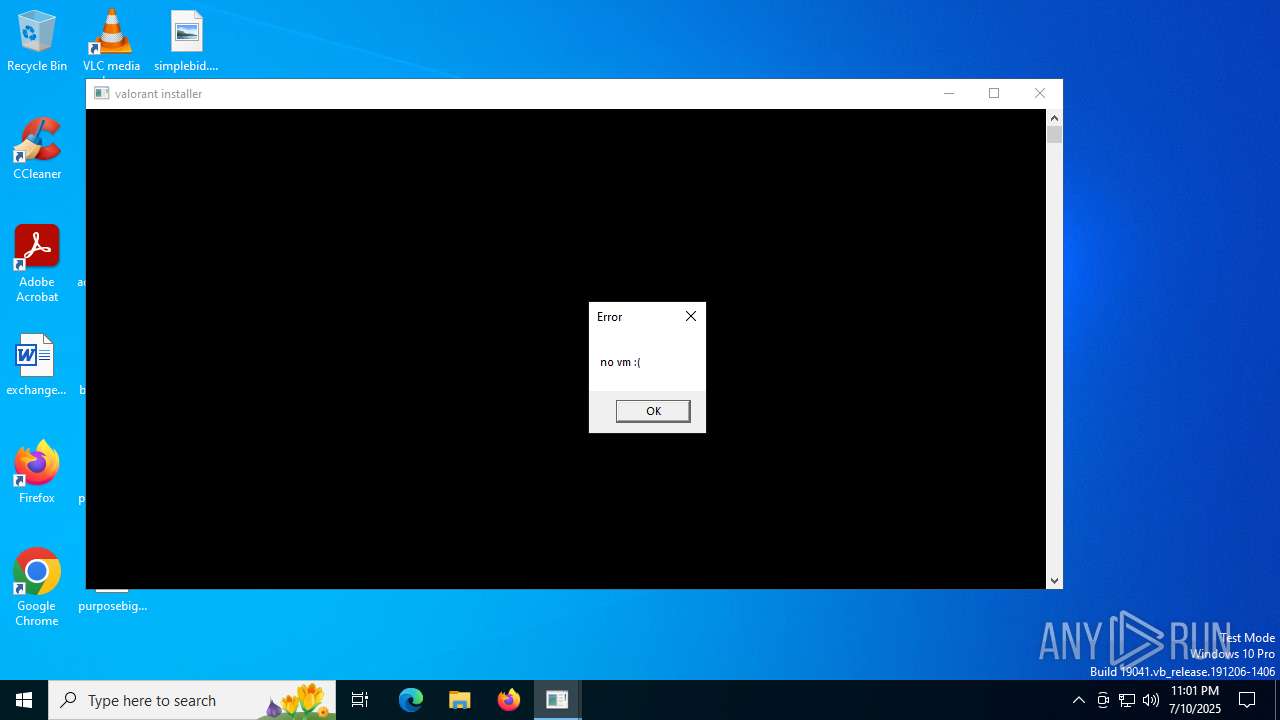Select the CCleaner desktop shortcut

point(37,149)
